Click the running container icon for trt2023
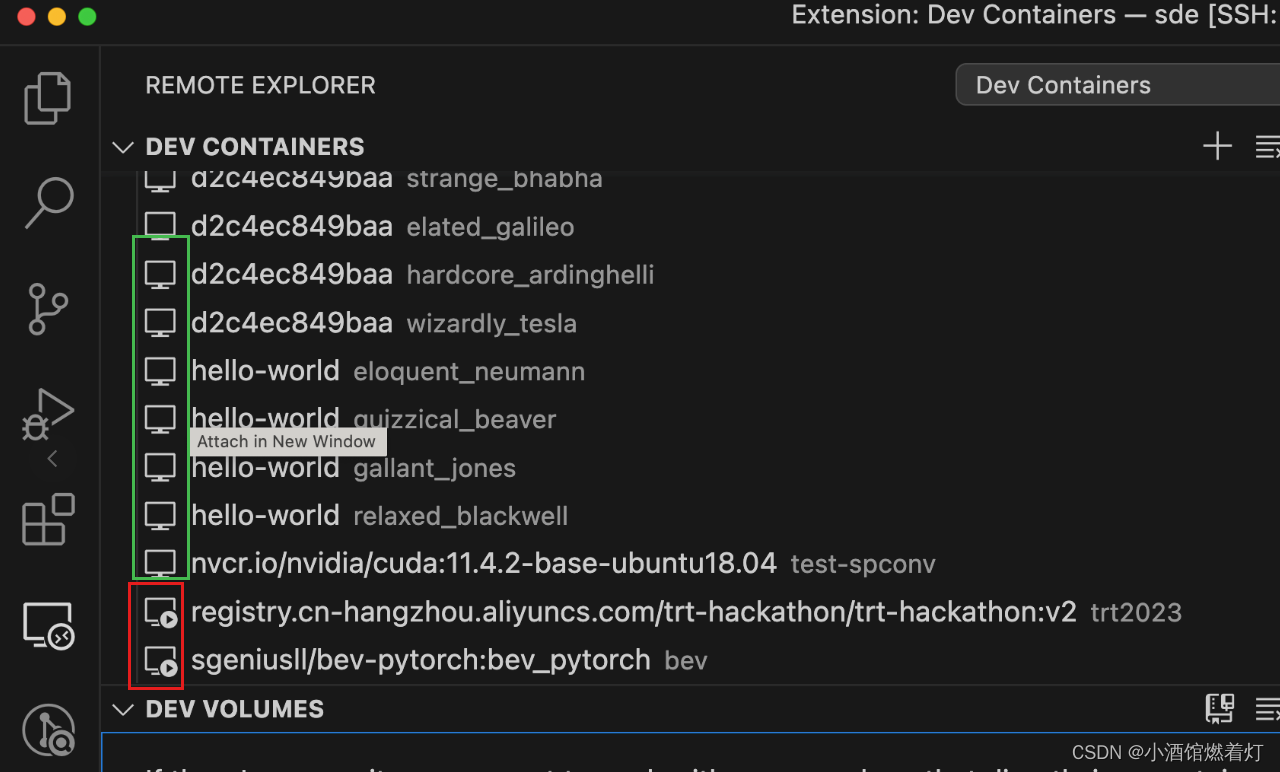This screenshot has width=1280, height=772. coord(161,612)
